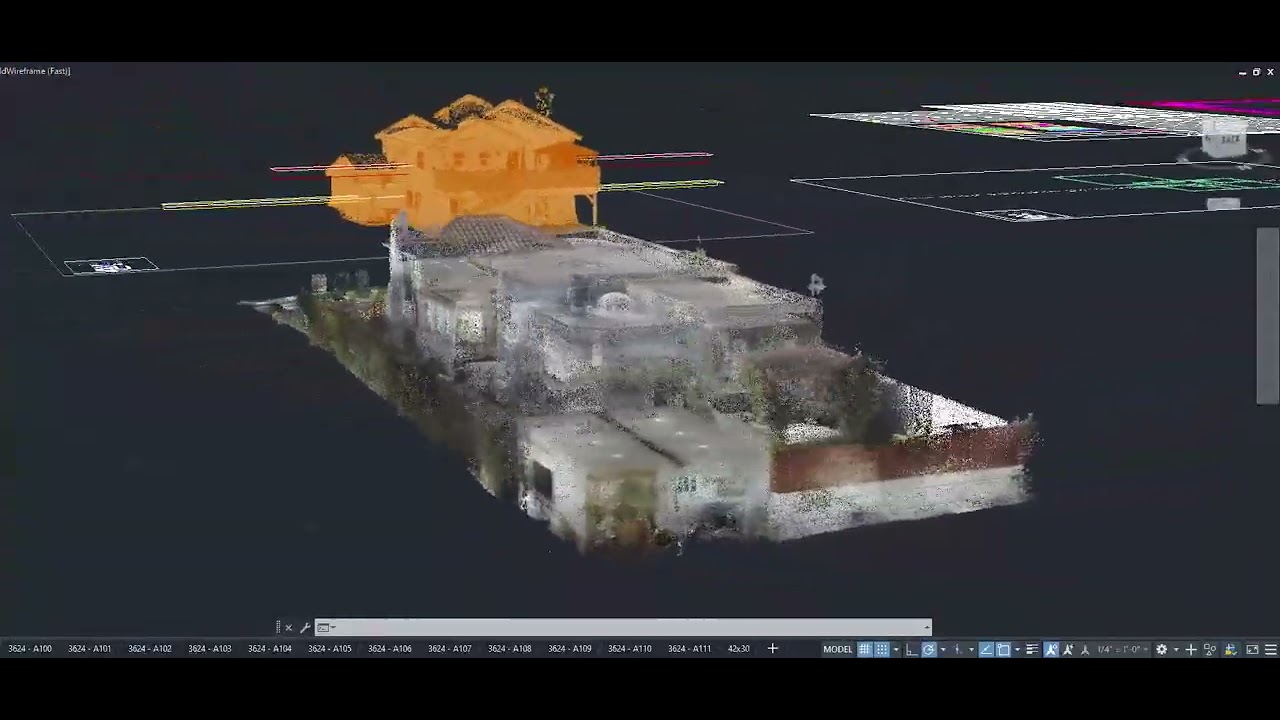
Task: Click the ViewCube BACK face
Action: 1229,141
